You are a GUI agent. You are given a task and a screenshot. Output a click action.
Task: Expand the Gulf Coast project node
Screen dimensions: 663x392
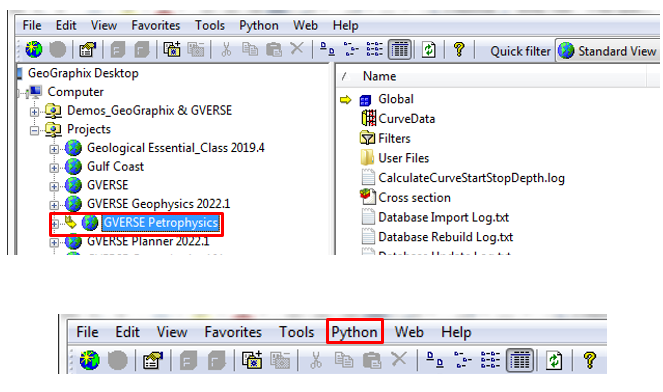54,167
